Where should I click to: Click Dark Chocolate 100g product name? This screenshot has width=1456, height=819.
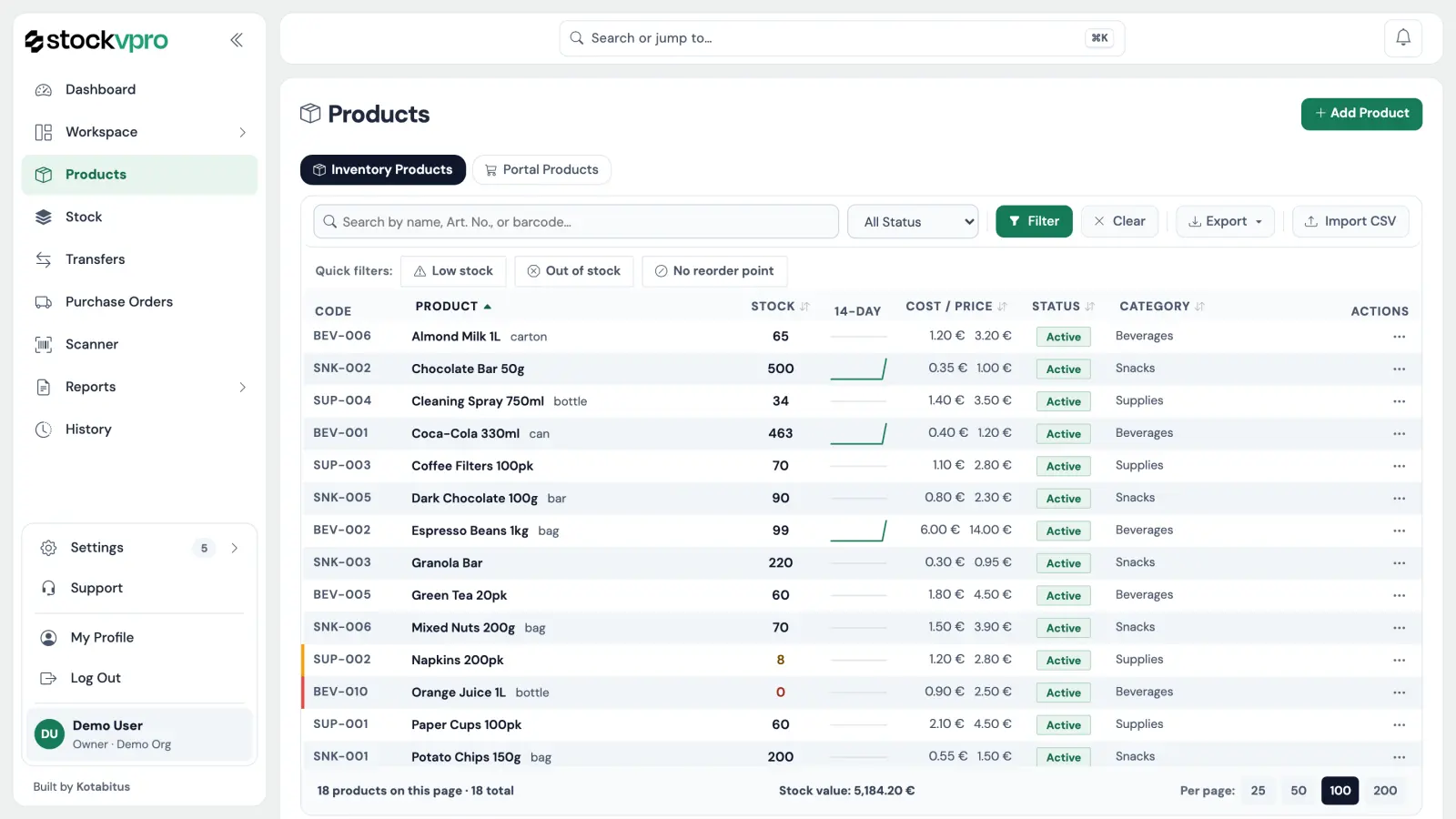474,499
